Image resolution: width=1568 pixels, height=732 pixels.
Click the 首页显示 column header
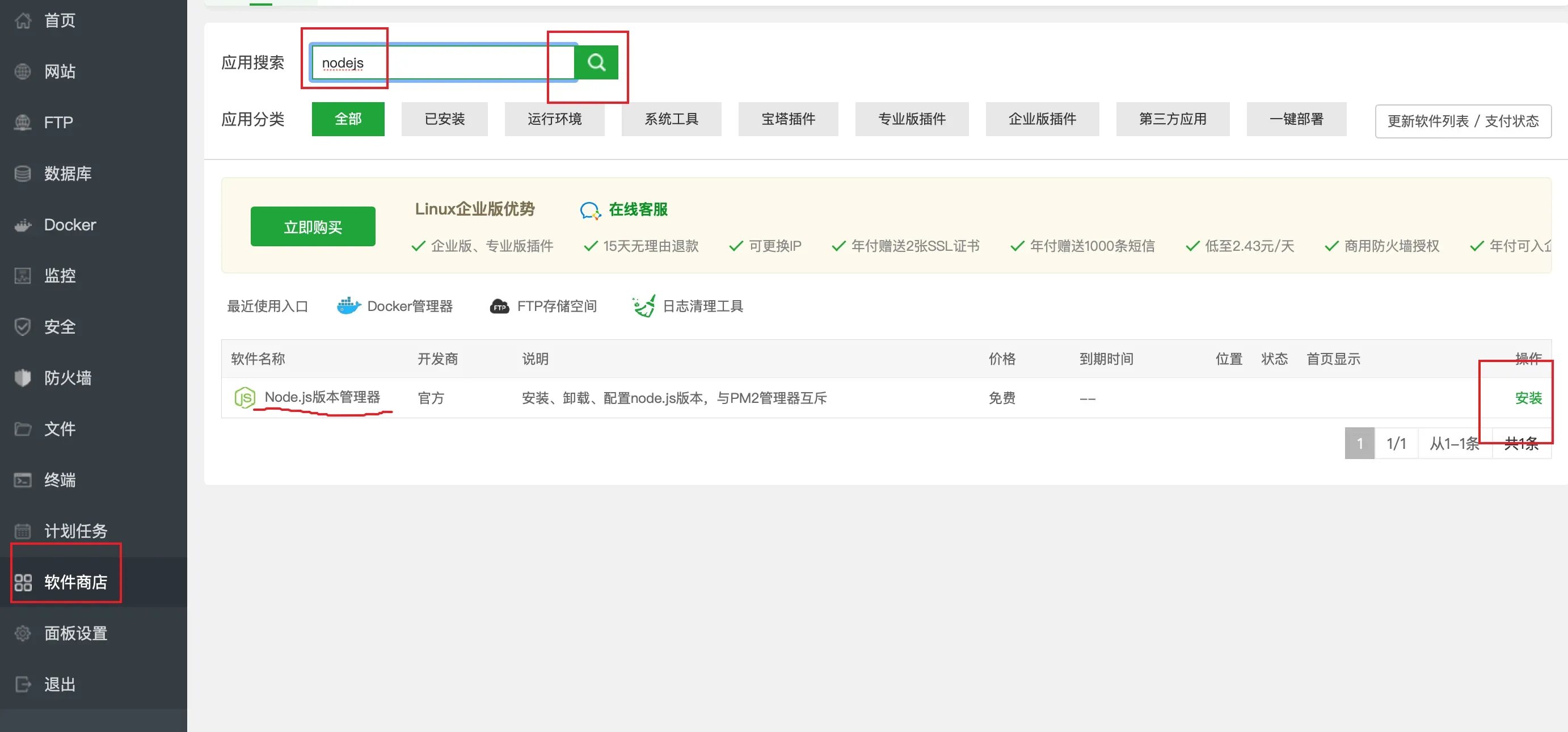click(1333, 359)
